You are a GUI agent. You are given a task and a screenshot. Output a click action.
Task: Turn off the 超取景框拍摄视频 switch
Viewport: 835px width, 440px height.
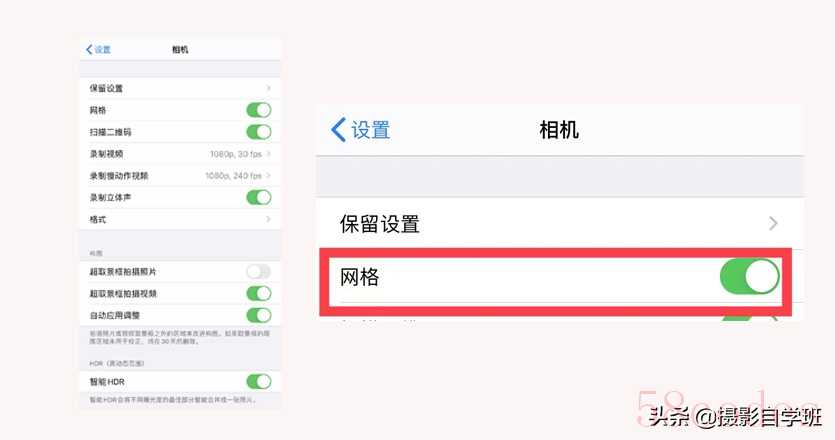click(259, 293)
